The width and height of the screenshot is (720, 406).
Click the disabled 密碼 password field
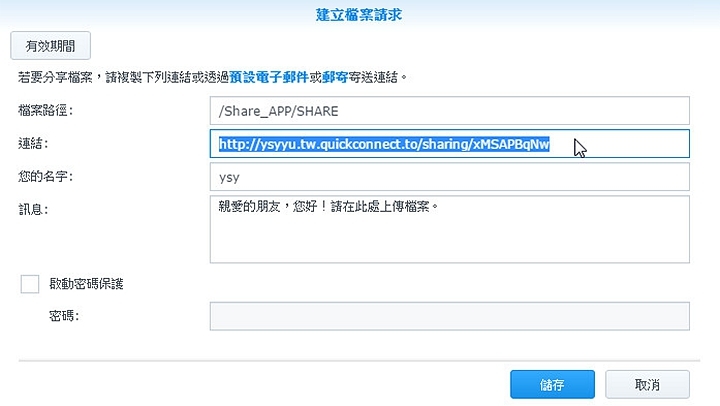pos(450,316)
